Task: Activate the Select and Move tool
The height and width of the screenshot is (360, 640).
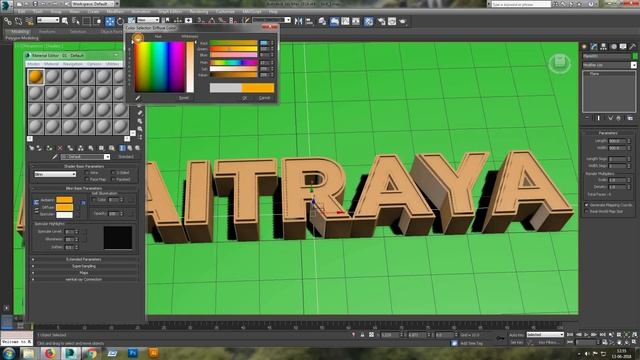Action: coord(110,21)
